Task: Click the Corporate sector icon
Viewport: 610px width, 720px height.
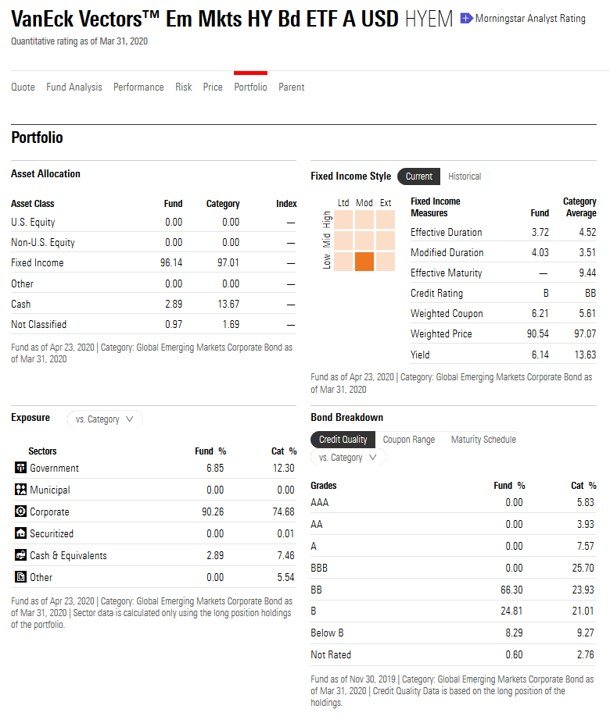Action: coord(20,512)
